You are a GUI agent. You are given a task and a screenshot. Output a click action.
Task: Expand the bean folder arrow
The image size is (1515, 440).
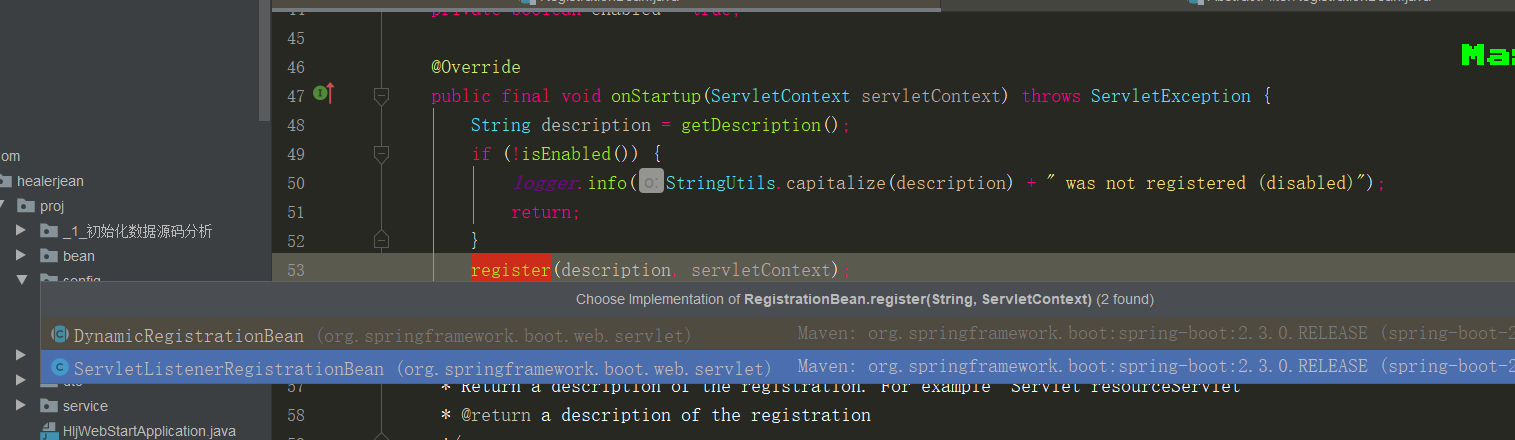(21, 256)
